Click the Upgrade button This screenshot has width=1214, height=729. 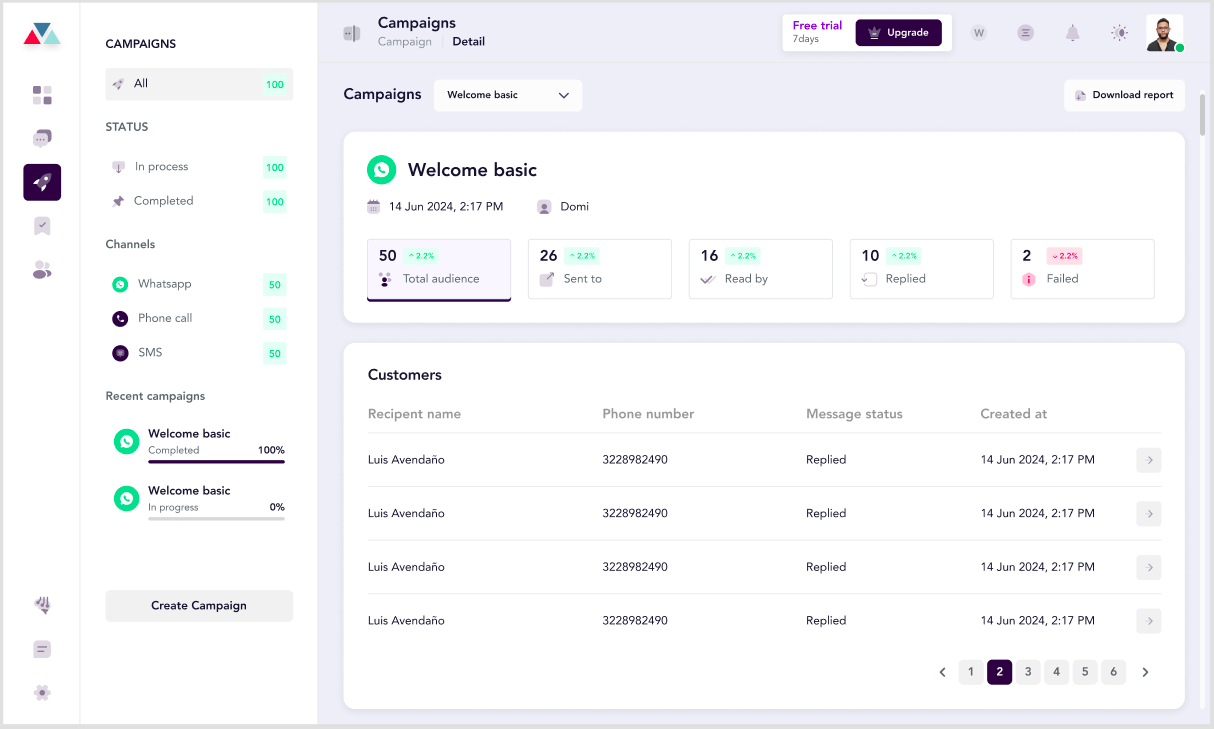pyautogui.click(x=899, y=33)
